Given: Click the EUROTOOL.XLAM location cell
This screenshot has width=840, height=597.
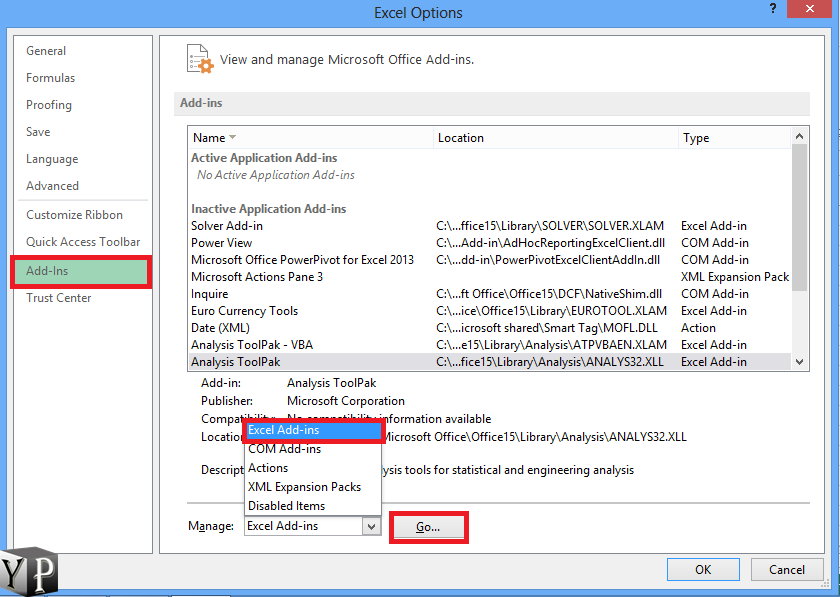Looking at the screenshot, I should 551,311.
